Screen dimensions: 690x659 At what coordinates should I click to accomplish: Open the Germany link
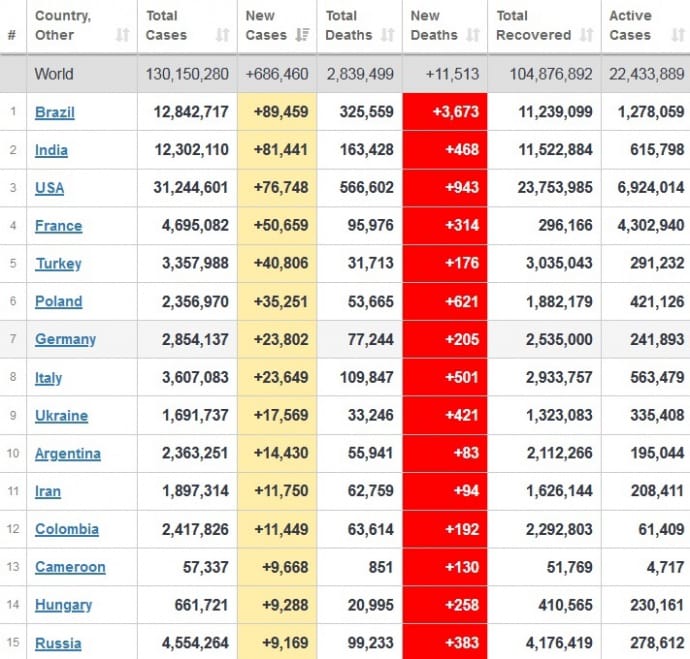coord(65,339)
